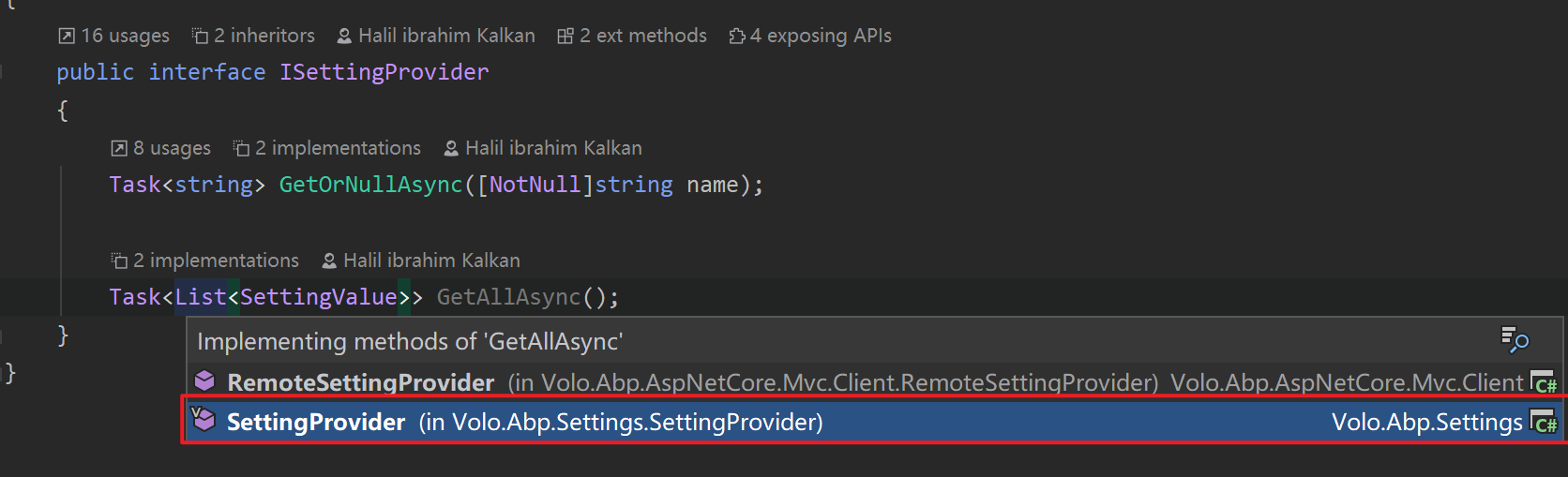Screen dimensions: 1568x477
Task: Click the C# project icon on SettingProvider row
Action: coord(1544,422)
